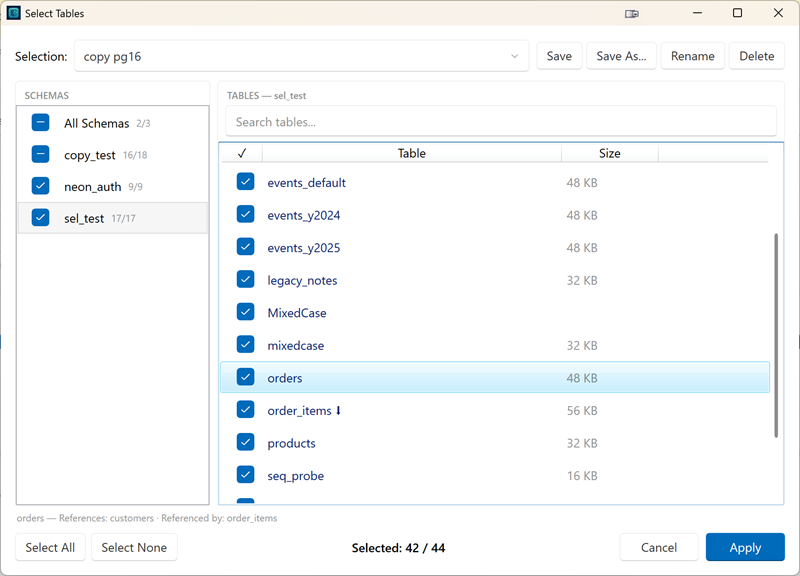Sort by the Table column header
The image size is (800, 576).
(412, 153)
